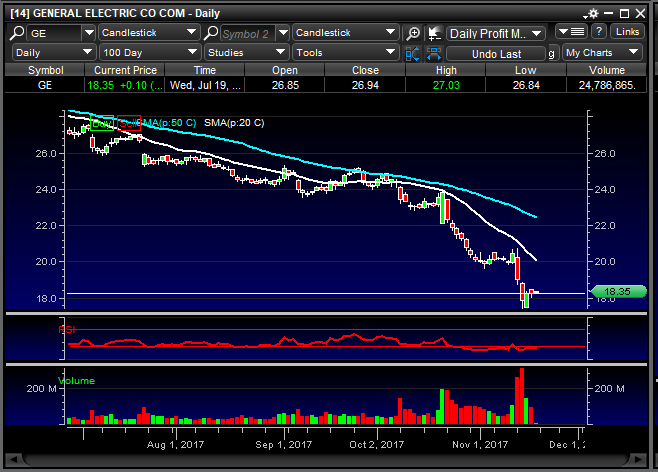Screen dimensions: 658x472
Task: Click the 24,786,865 volume value
Action: pyautogui.click(x=607, y=85)
